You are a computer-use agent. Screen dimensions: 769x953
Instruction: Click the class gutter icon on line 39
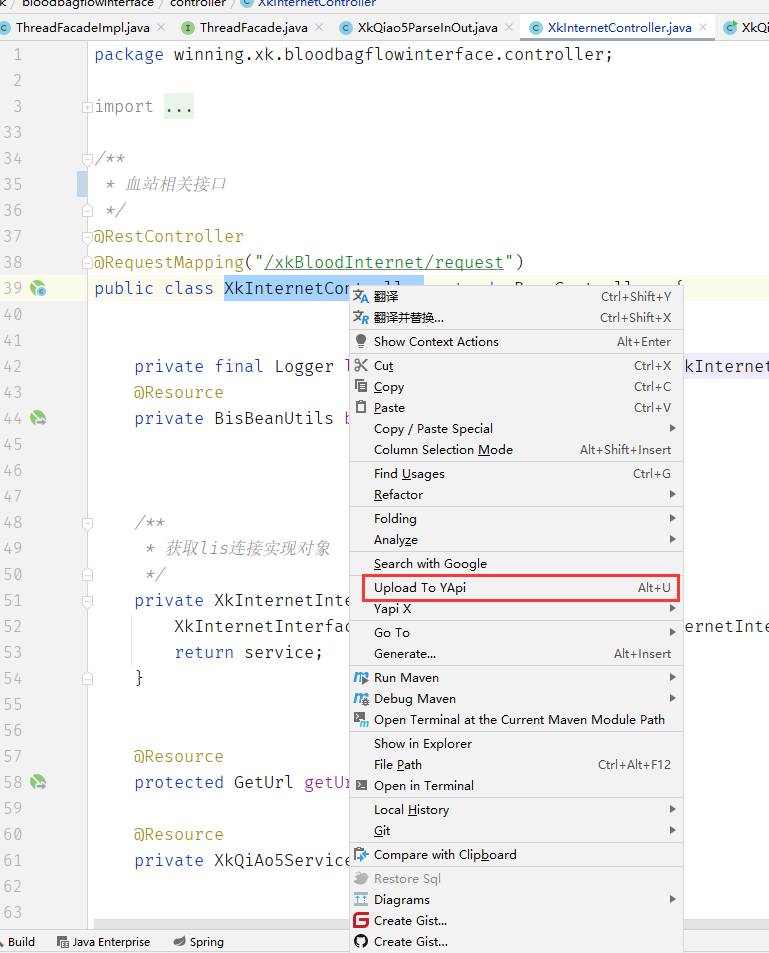tap(38, 288)
